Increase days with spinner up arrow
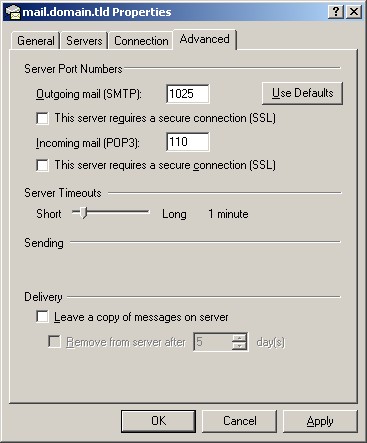Viewport: 367px width, 443px height. click(239, 338)
